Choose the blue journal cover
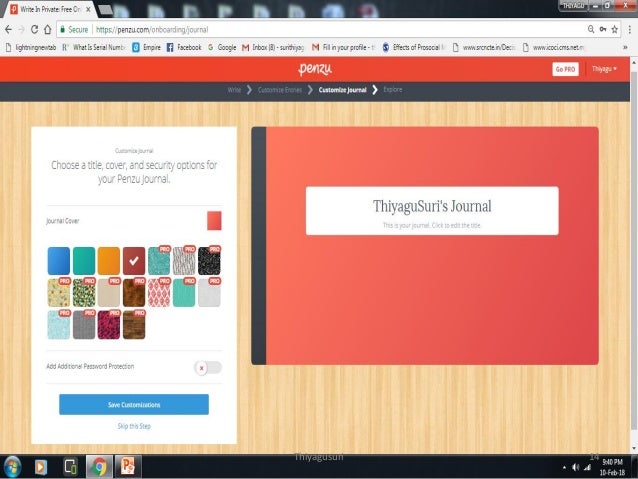Image resolution: width=638 pixels, height=479 pixels. [59, 261]
